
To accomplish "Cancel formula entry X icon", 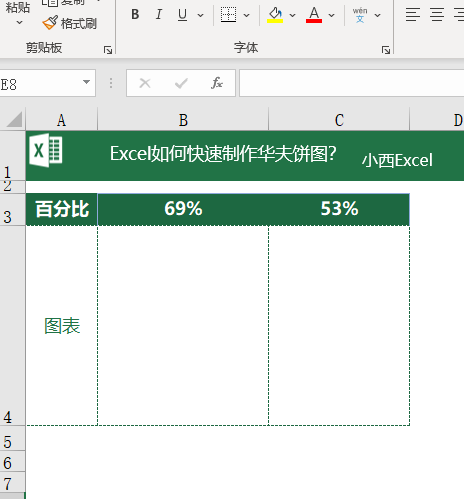I will [x=145, y=83].
